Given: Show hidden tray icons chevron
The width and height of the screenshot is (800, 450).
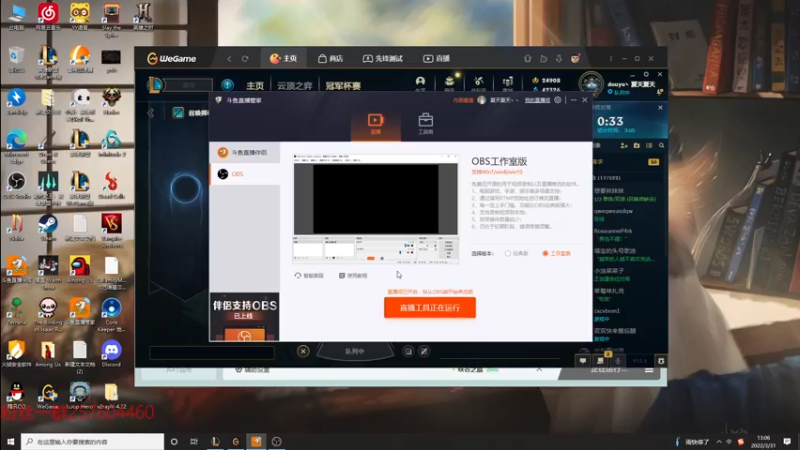Looking at the screenshot, I should [x=718, y=442].
